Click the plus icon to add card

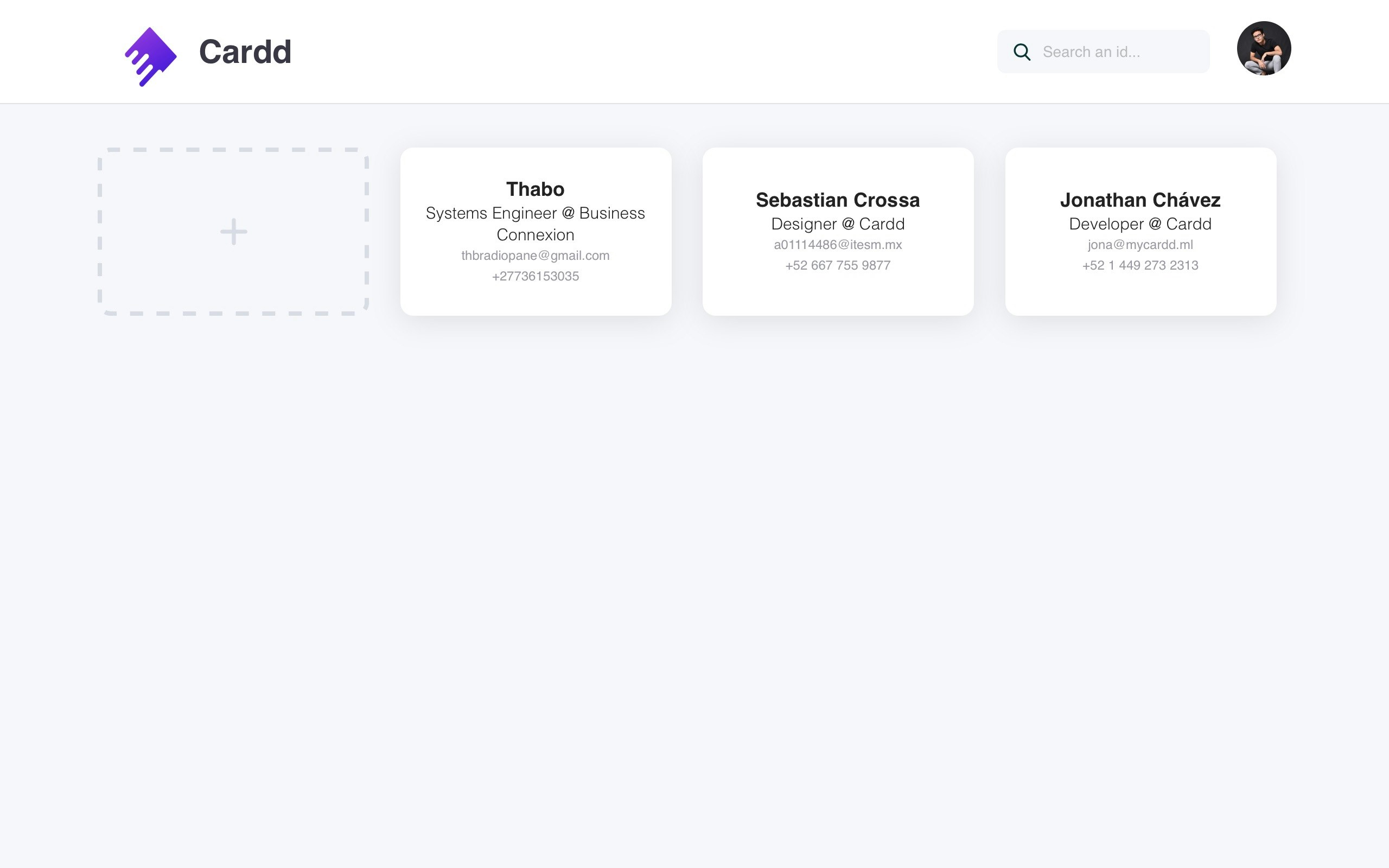click(234, 231)
